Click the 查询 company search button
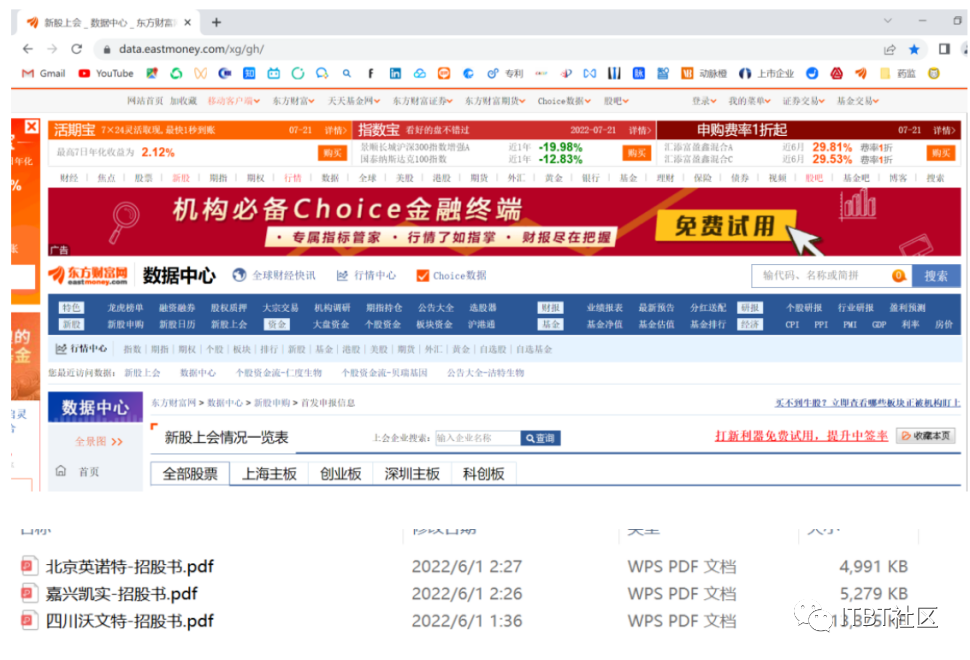Screen dimensions: 970x660 click(x=540, y=438)
